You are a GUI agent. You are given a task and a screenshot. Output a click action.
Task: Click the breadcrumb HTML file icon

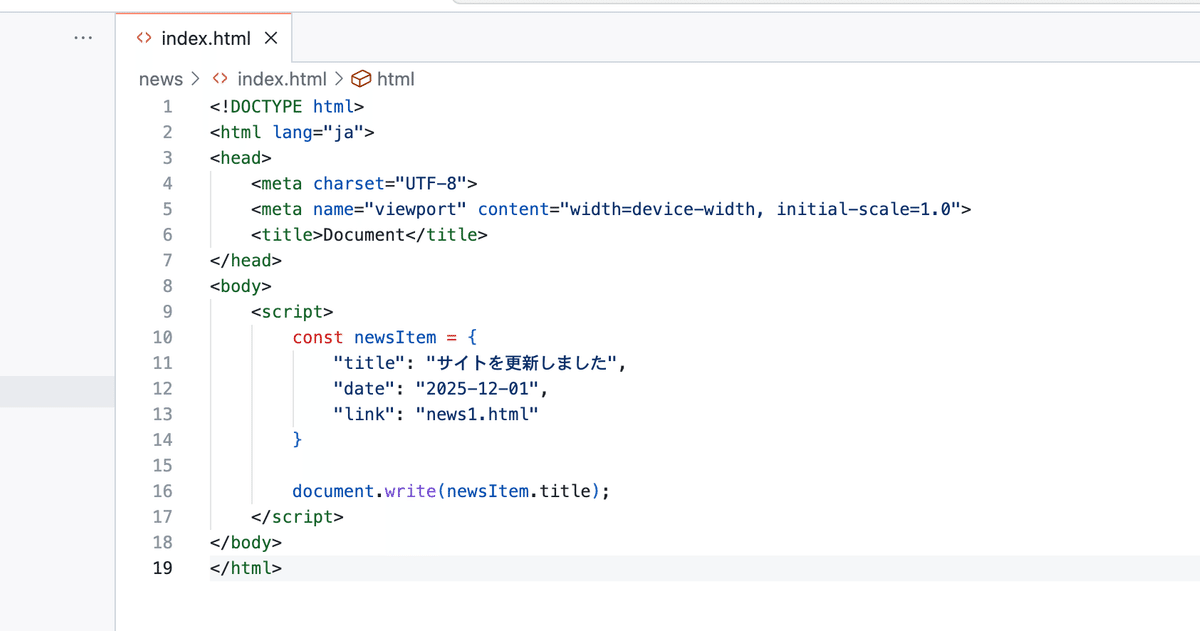click(221, 79)
